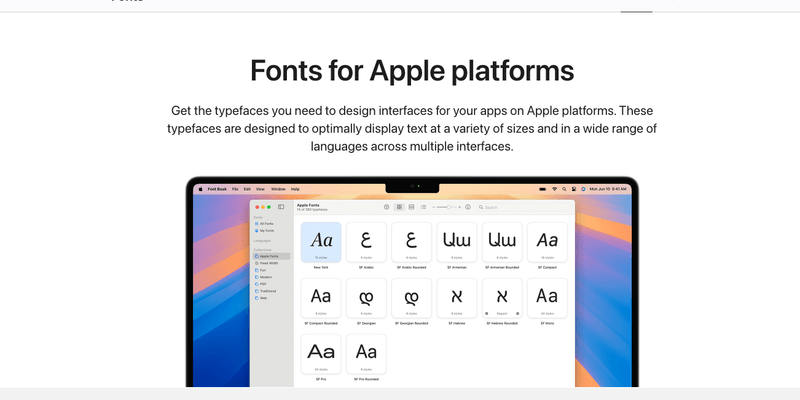
Task: Open Control Center icon in menu bar
Action: coord(573,189)
